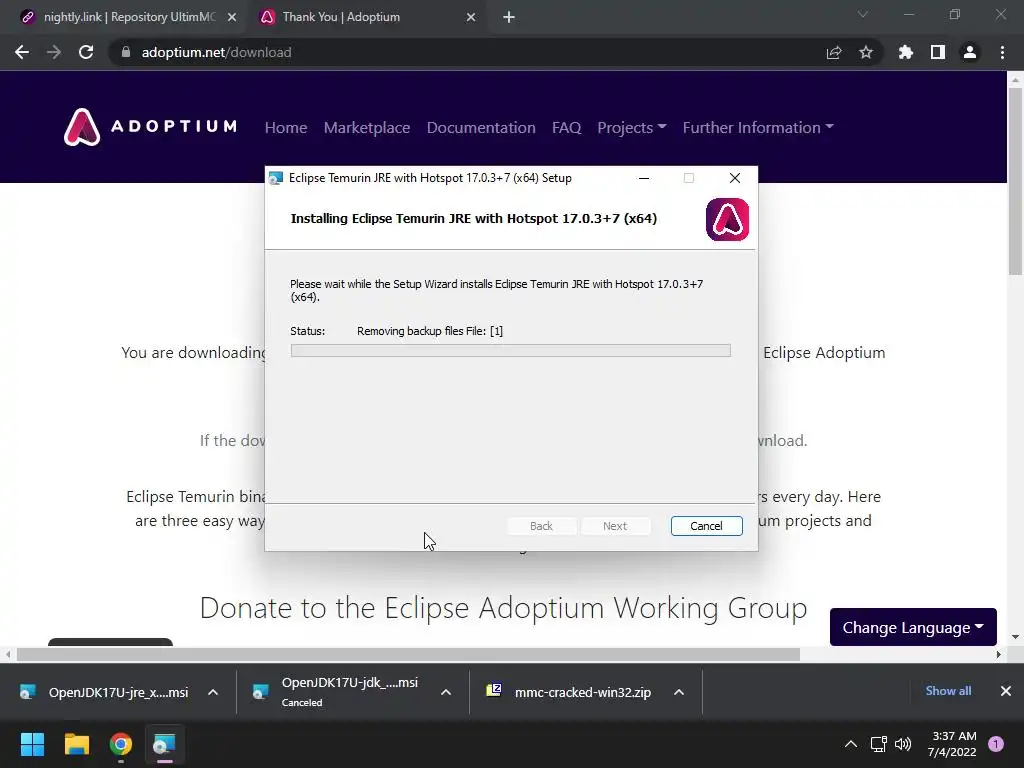Show hidden system tray icons
1024x768 pixels.
pyautogui.click(x=851, y=744)
